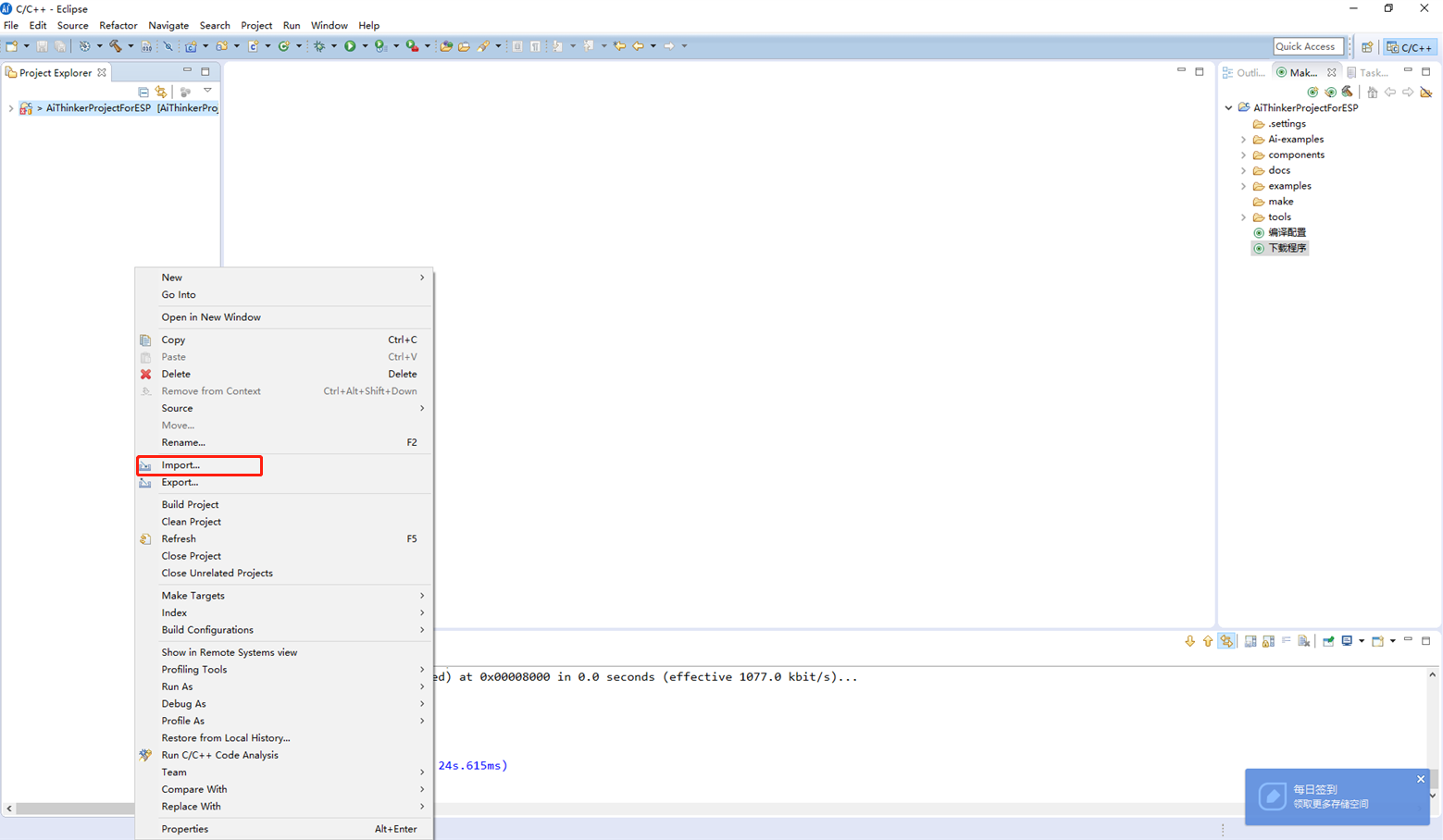The height and width of the screenshot is (840, 1443).
Task: Click the 每日签到 notification banner
Action: click(1337, 797)
